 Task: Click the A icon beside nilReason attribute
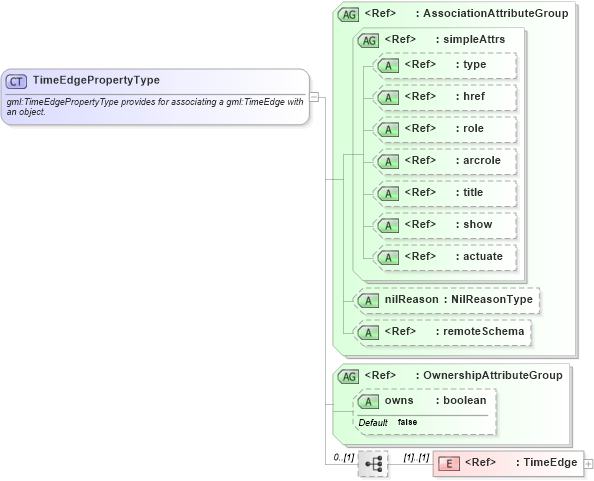(368, 301)
